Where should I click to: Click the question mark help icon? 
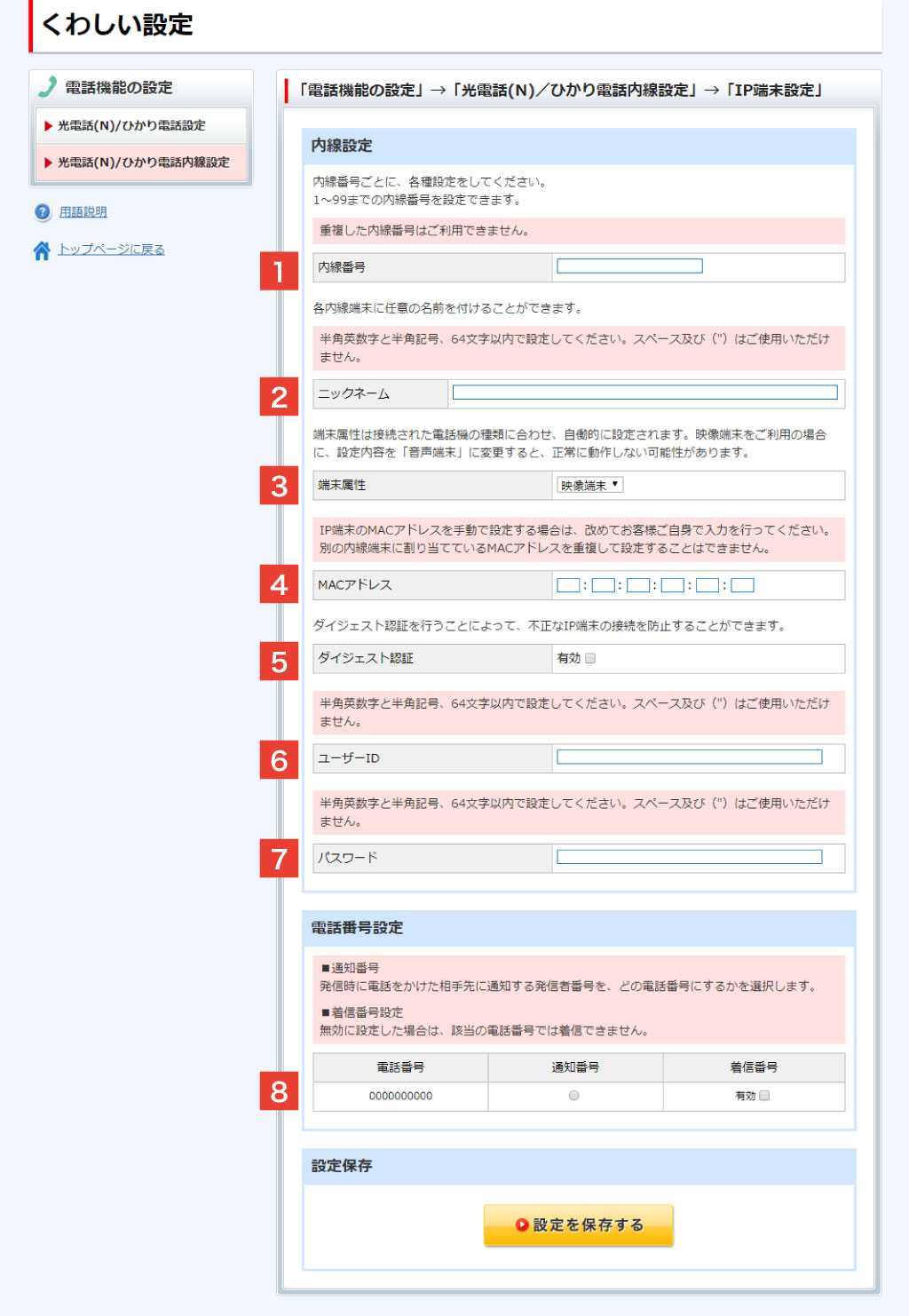(43, 212)
